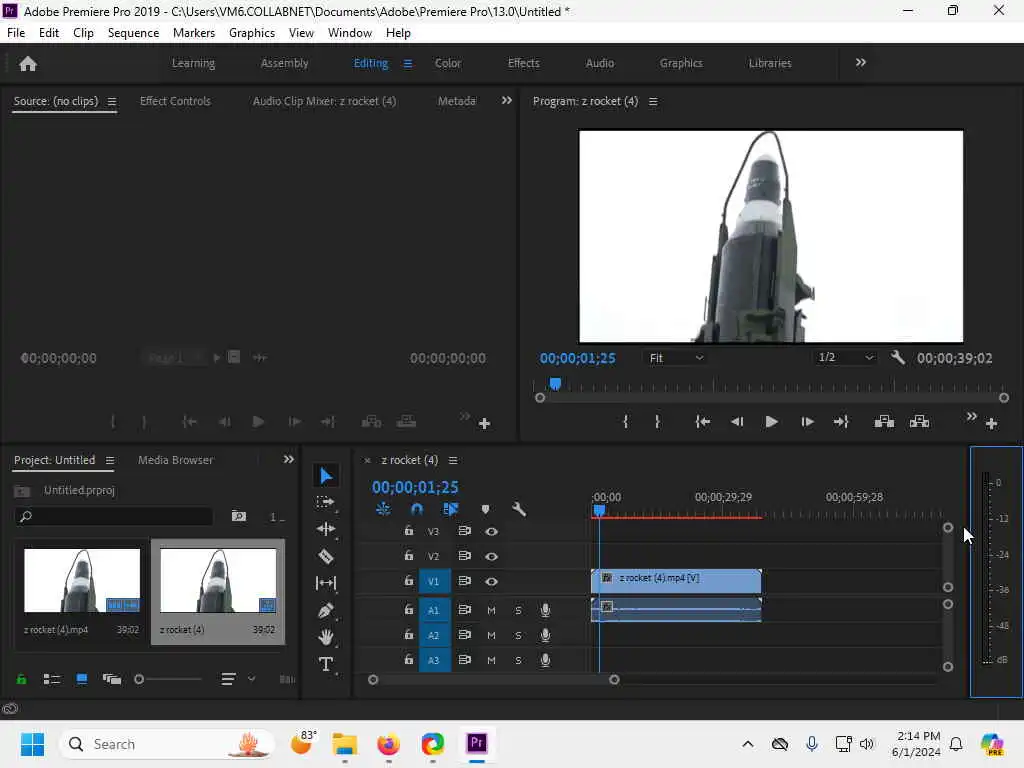The height and width of the screenshot is (768, 1024).
Task: Switch to the Color workspace
Action: click(448, 63)
